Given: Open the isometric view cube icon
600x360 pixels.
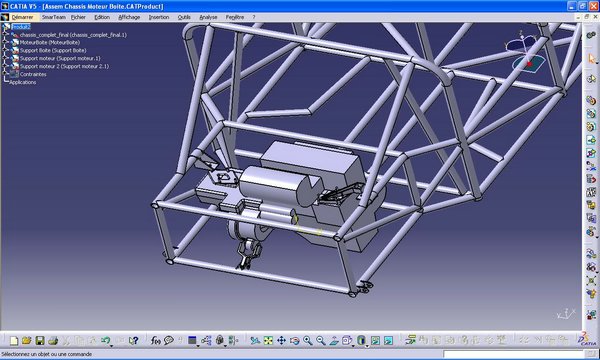Looking at the screenshot, I should [347, 340].
